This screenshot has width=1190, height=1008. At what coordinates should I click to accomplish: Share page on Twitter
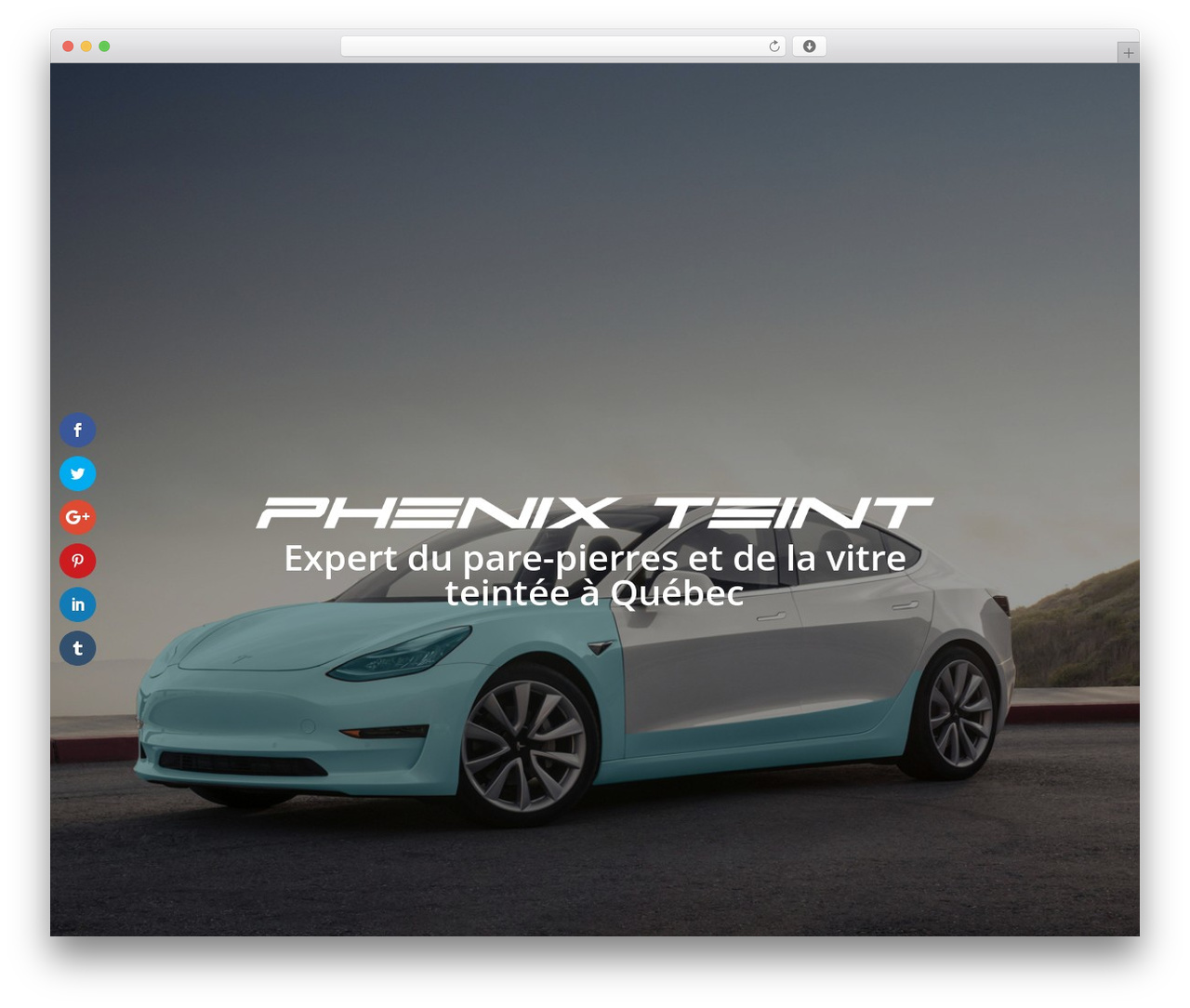[78, 473]
